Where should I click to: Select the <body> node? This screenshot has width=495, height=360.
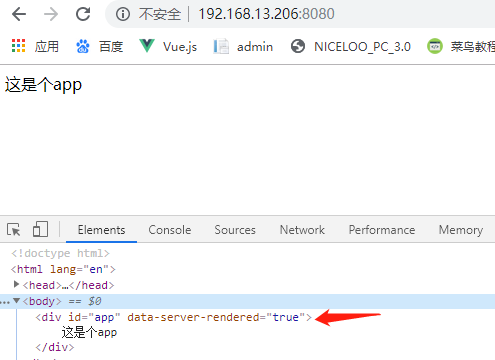(42, 301)
